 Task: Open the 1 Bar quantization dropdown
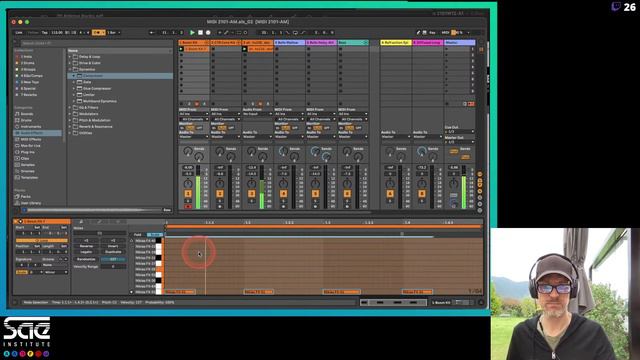coord(113,32)
